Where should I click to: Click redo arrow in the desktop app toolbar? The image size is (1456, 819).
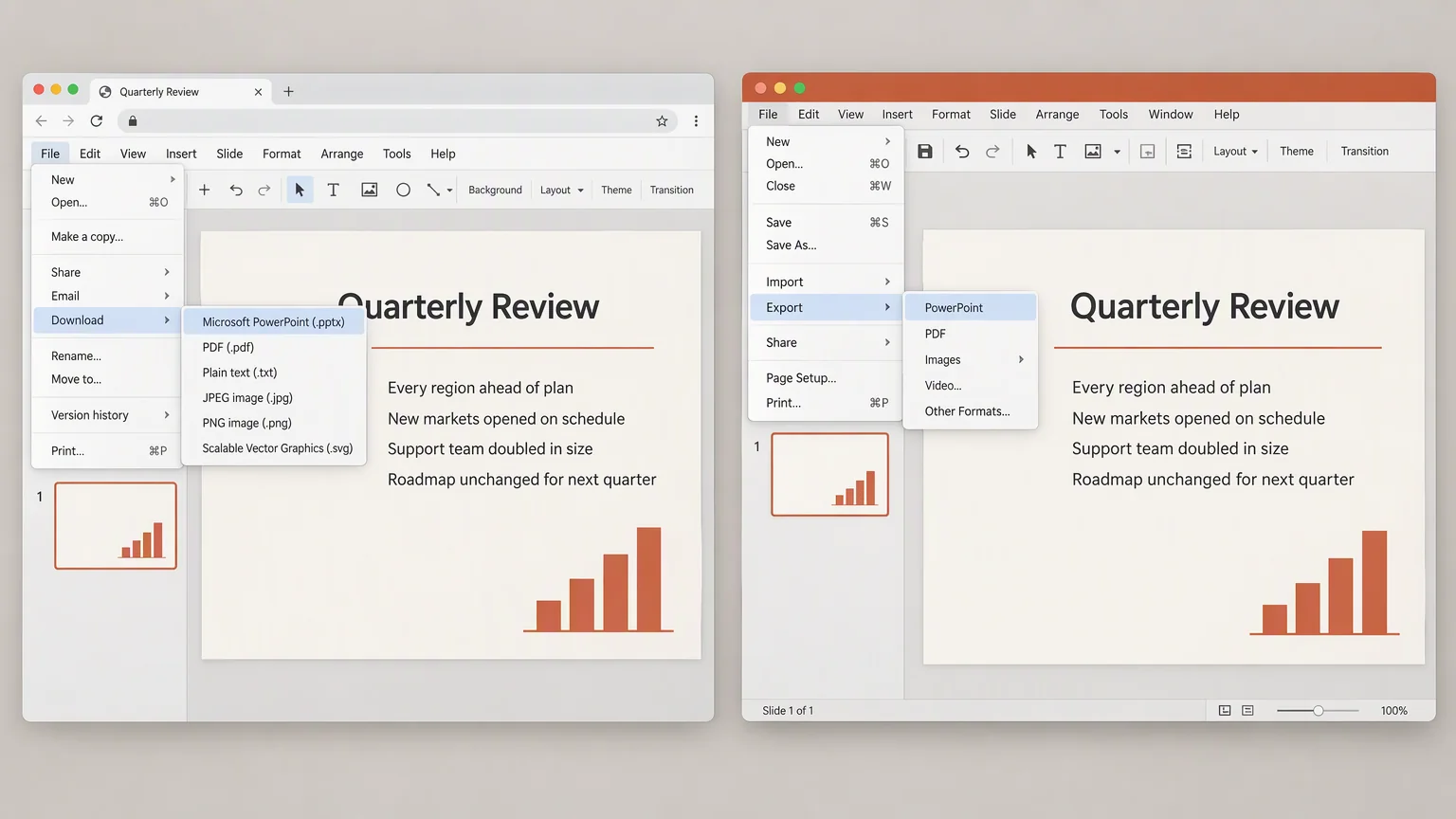992,151
